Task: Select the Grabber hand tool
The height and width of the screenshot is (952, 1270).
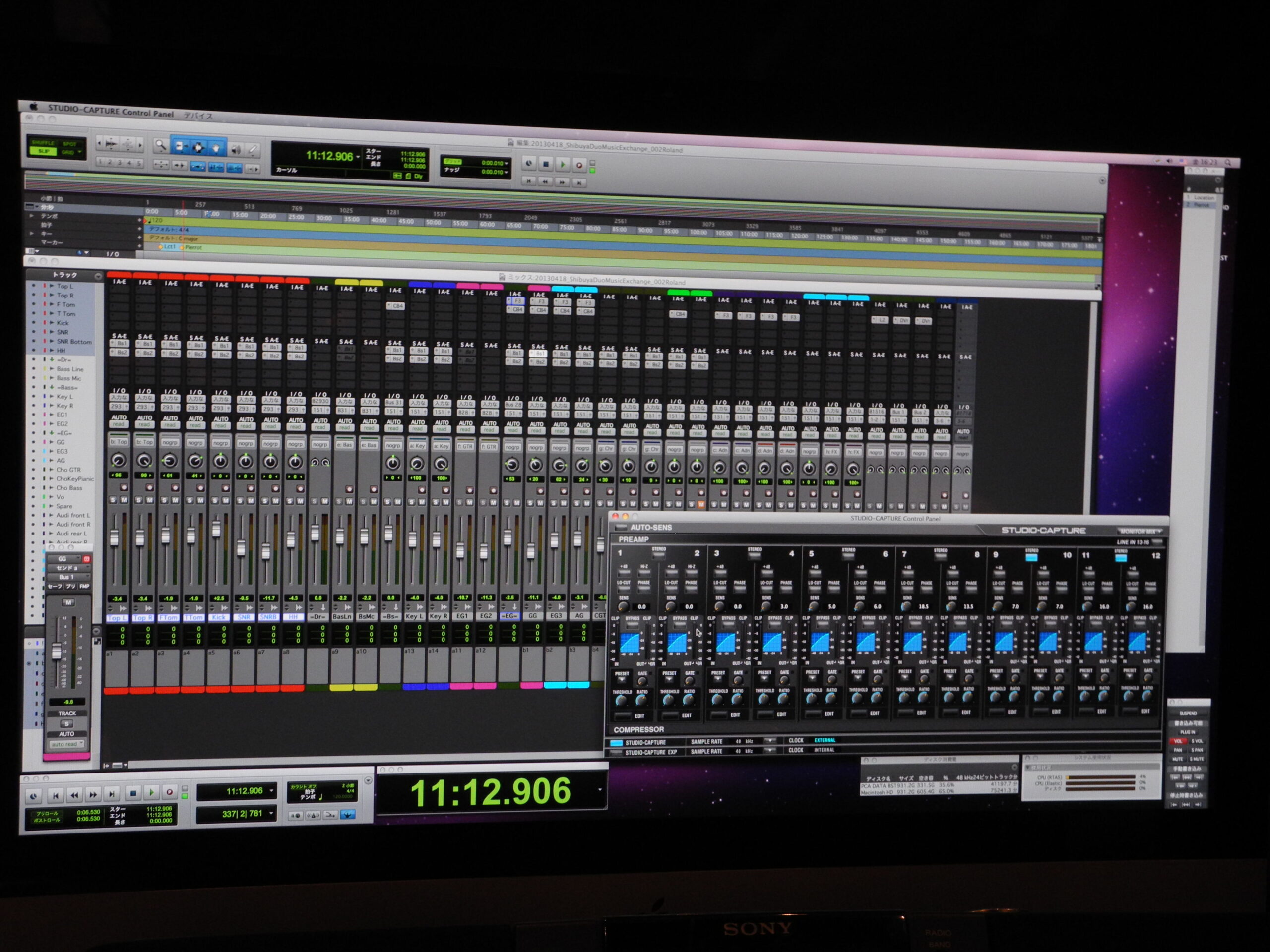Action: (x=216, y=148)
